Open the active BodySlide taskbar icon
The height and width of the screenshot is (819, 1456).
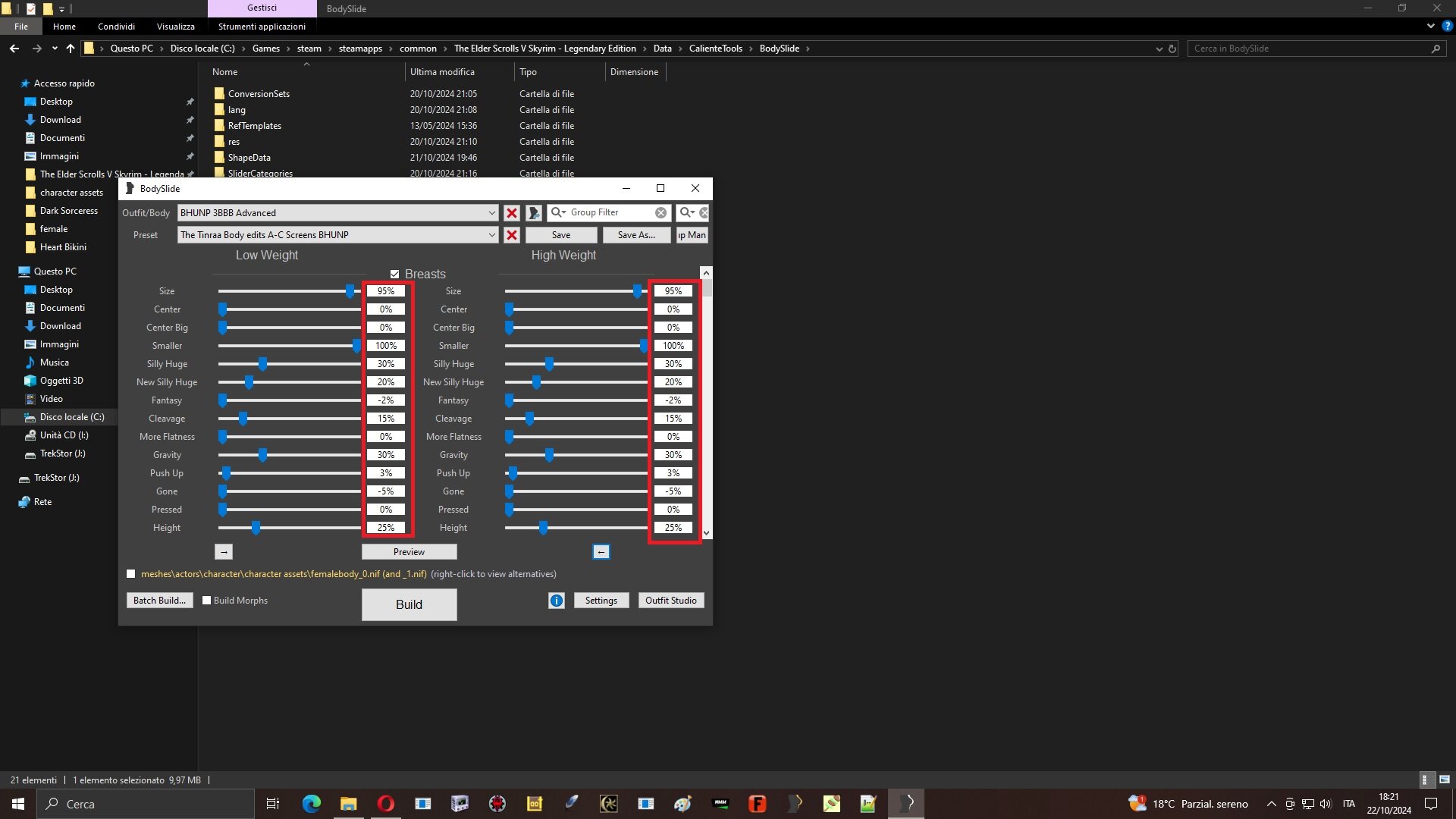point(906,804)
